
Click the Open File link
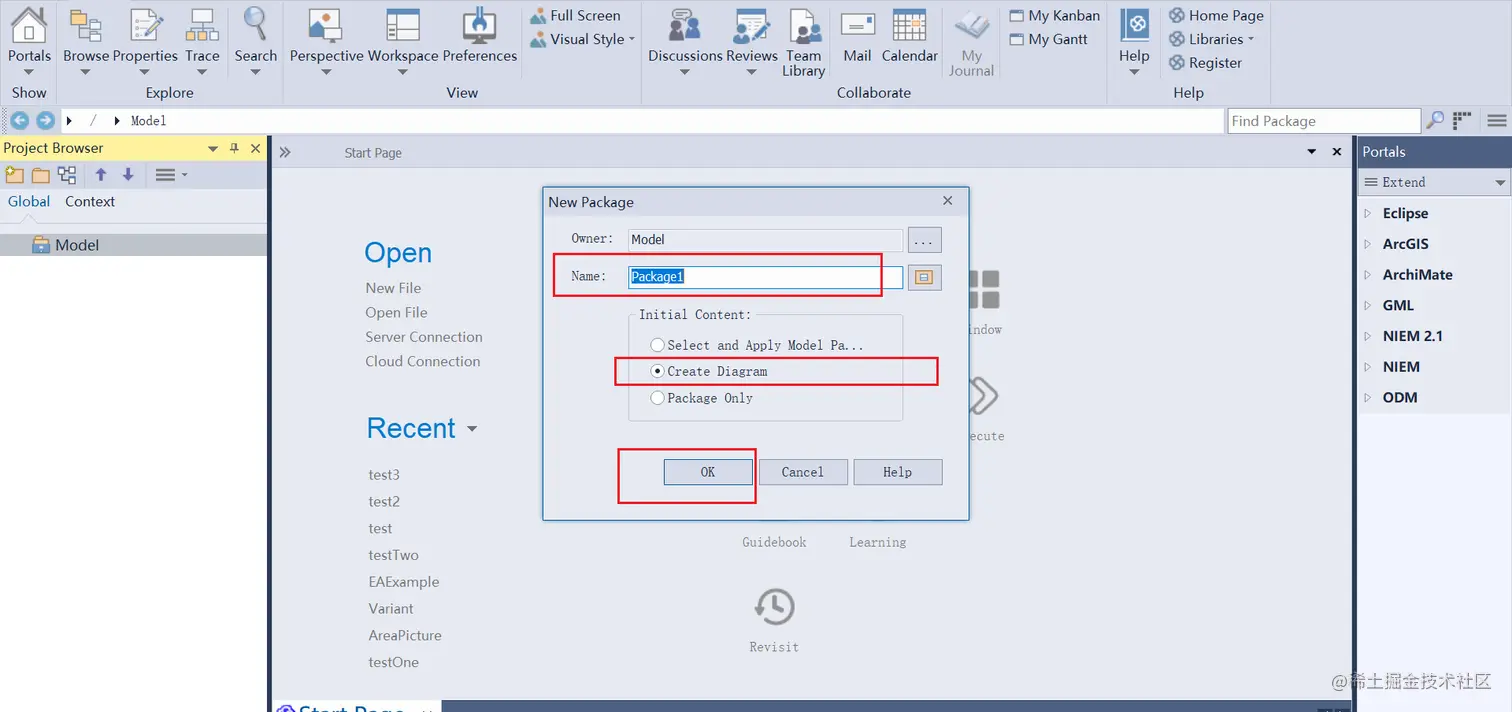coord(396,312)
